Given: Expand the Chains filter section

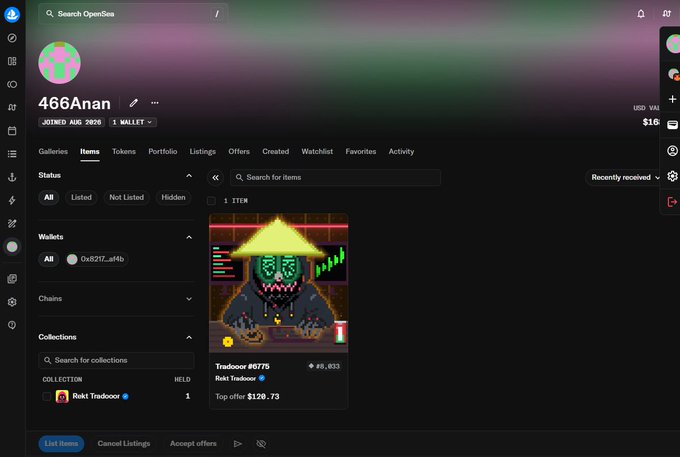Looking at the screenshot, I should click(x=189, y=299).
